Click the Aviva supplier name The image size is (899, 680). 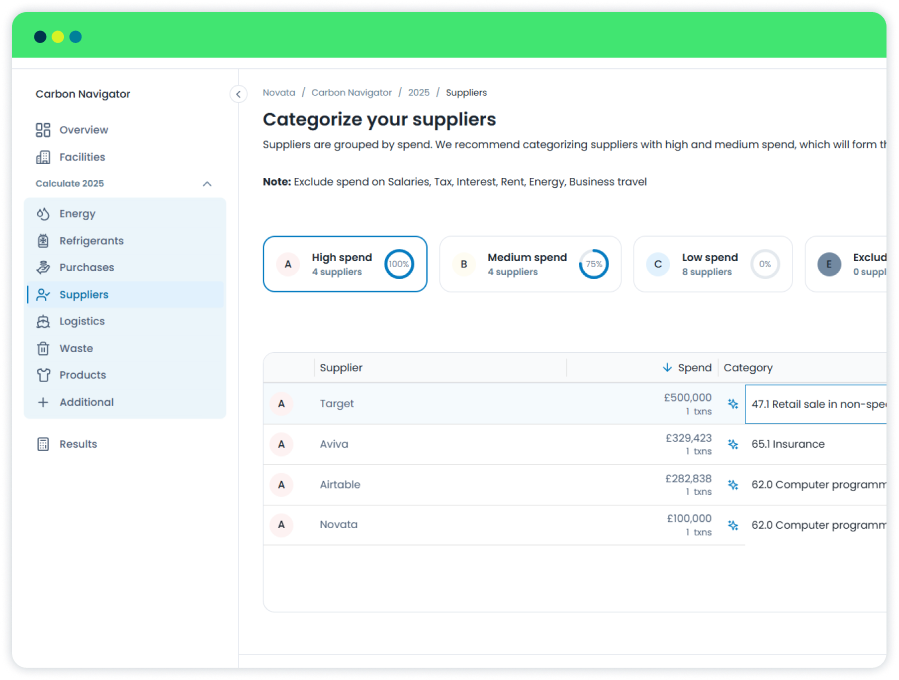coord(334,444)
